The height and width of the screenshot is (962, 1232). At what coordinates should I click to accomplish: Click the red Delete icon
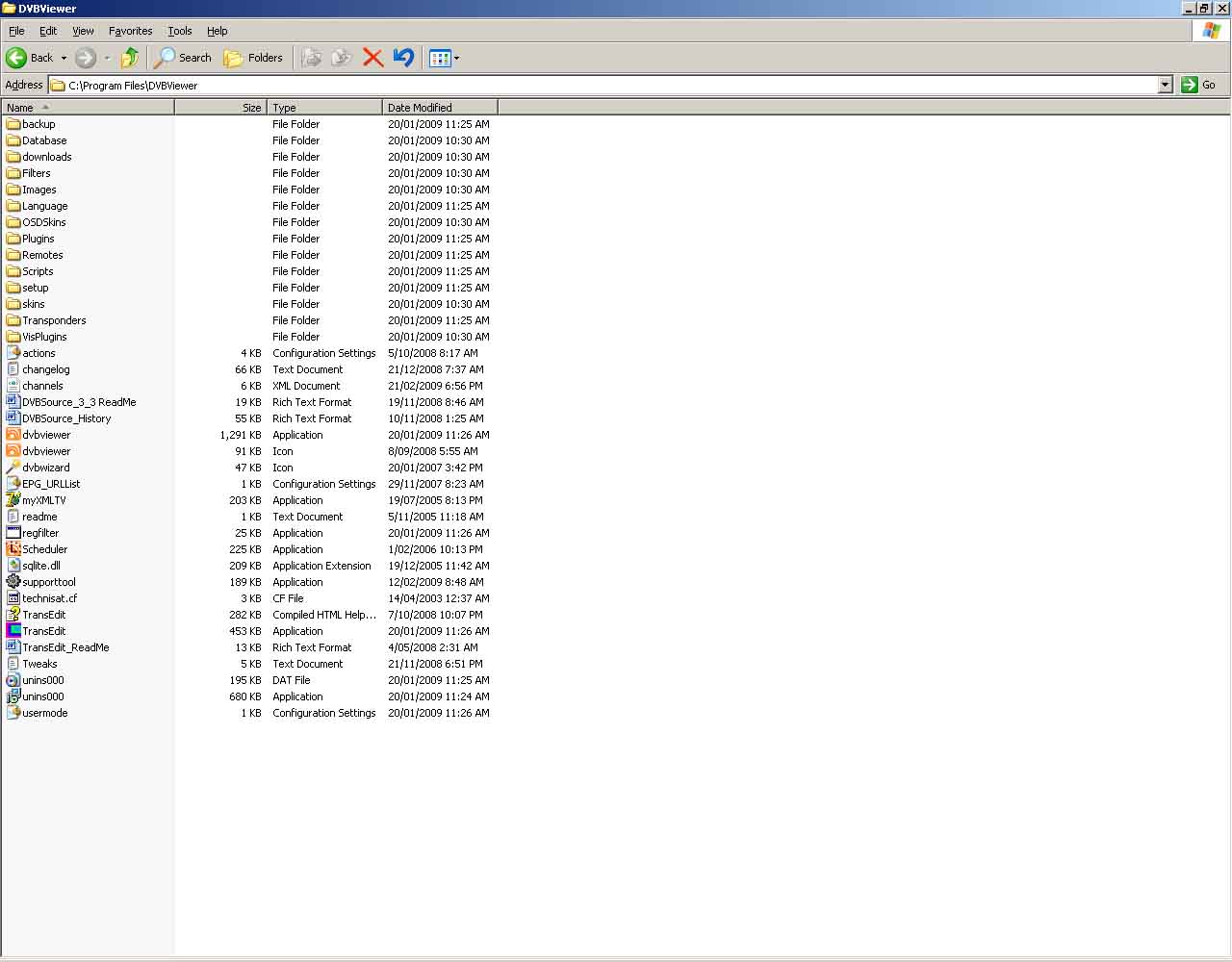[x=373, y=58]
